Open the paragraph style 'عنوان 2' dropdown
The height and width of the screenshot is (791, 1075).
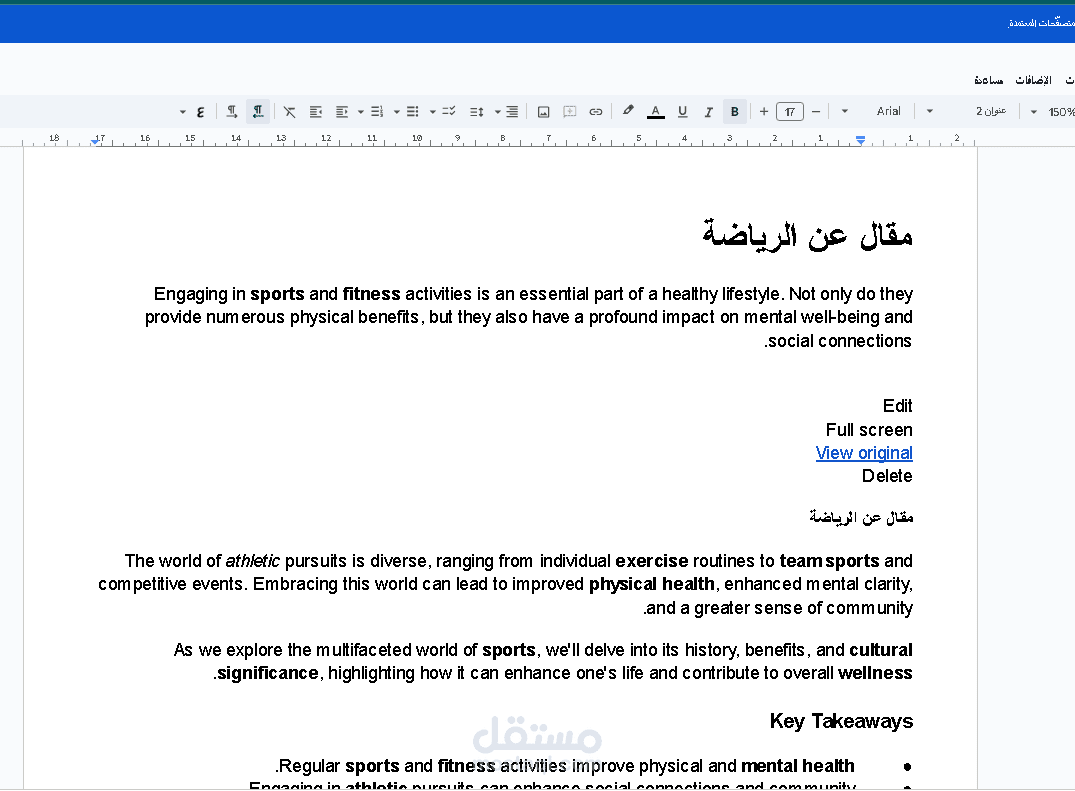[x=991, y=111]
